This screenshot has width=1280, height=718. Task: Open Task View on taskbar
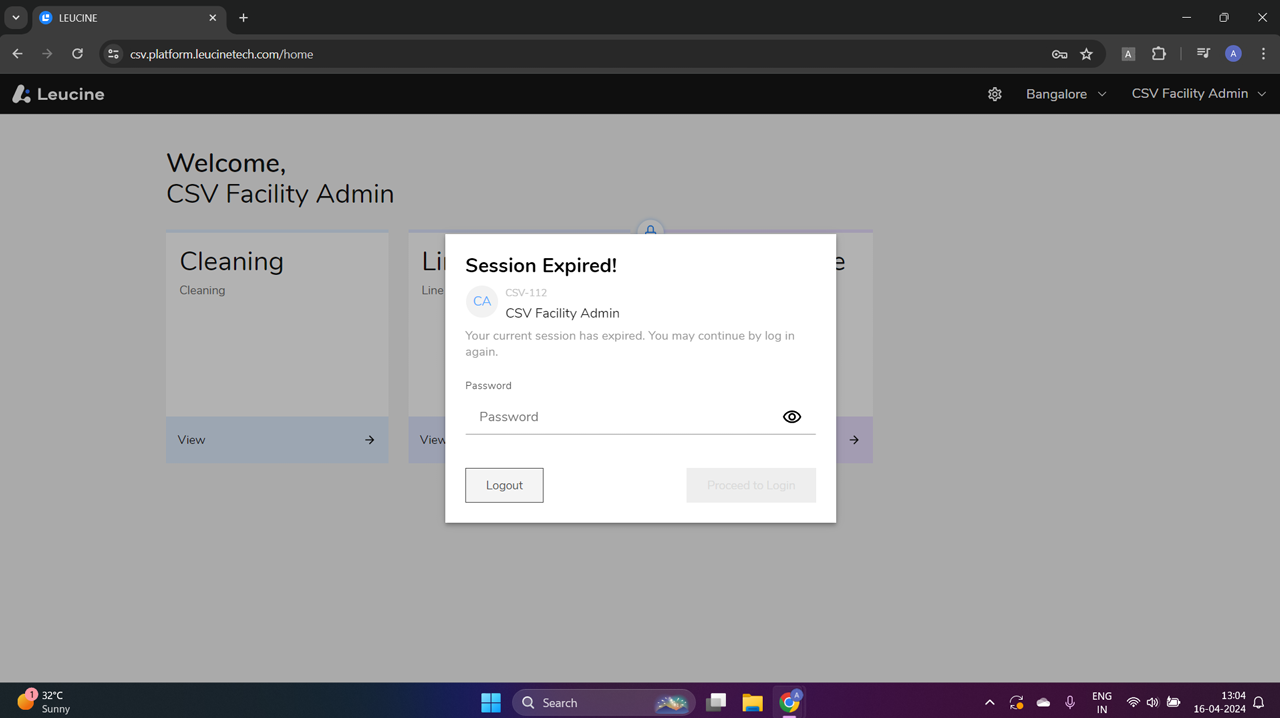click(x=716, y=703)
